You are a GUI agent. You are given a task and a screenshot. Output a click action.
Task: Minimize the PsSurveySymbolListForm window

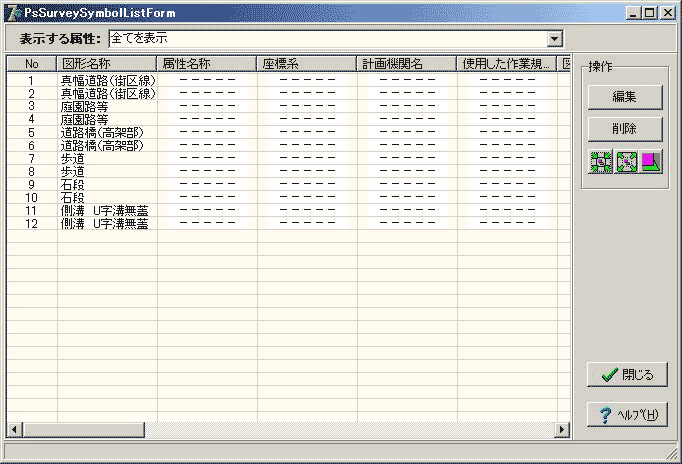633,13
